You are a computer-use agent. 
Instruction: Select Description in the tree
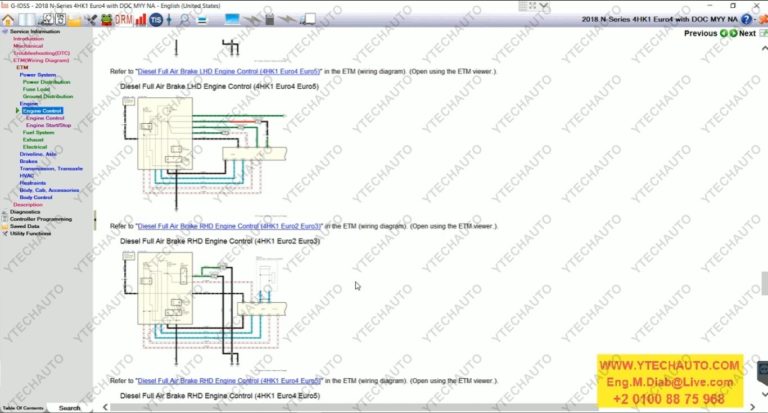28,204
